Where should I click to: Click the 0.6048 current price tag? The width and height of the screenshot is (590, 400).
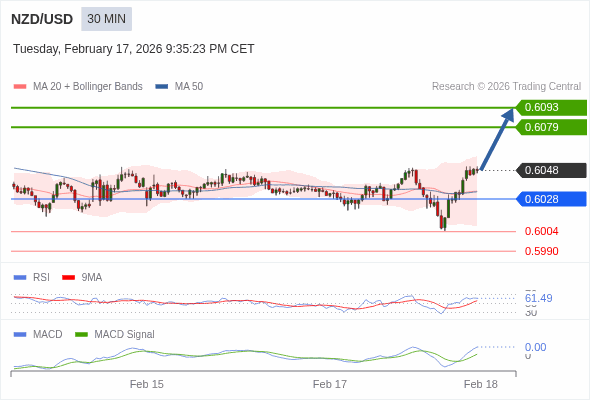551,170
